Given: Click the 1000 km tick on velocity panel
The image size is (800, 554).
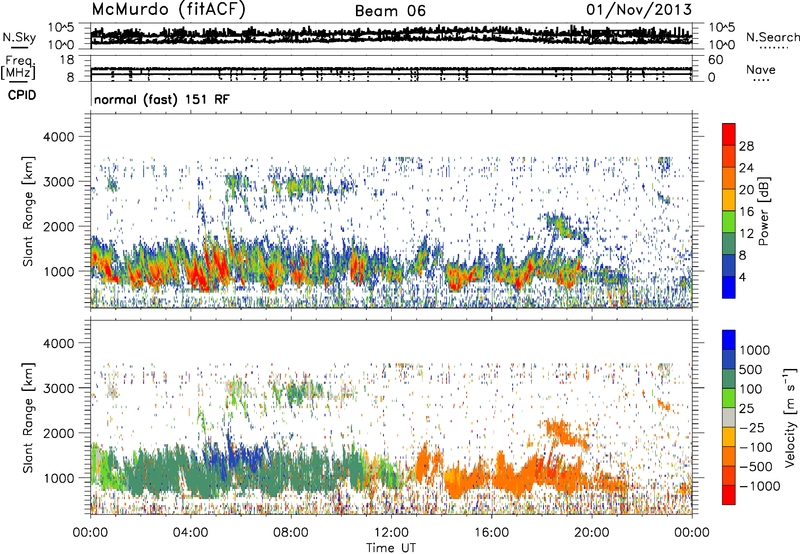Looking at the screenshot, I should click(59, 478).
